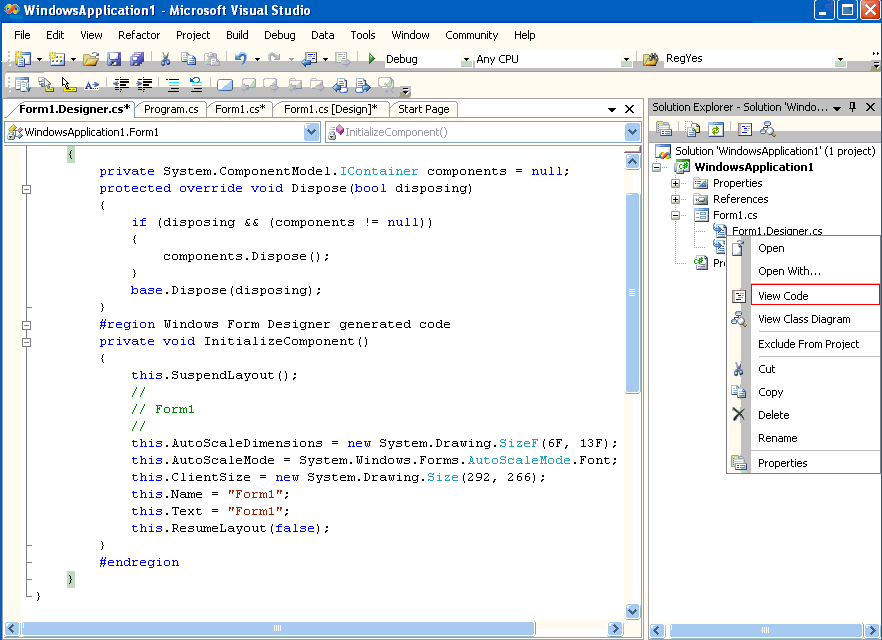Collapse the Dispose method code outline
This screenshot has height=640, width=882.
click(26, 189)
